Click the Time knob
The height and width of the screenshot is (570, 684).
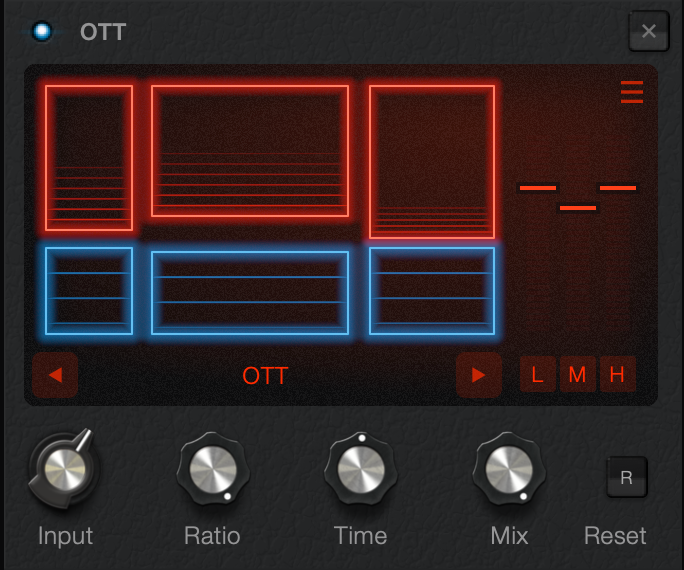coord(361,469)
